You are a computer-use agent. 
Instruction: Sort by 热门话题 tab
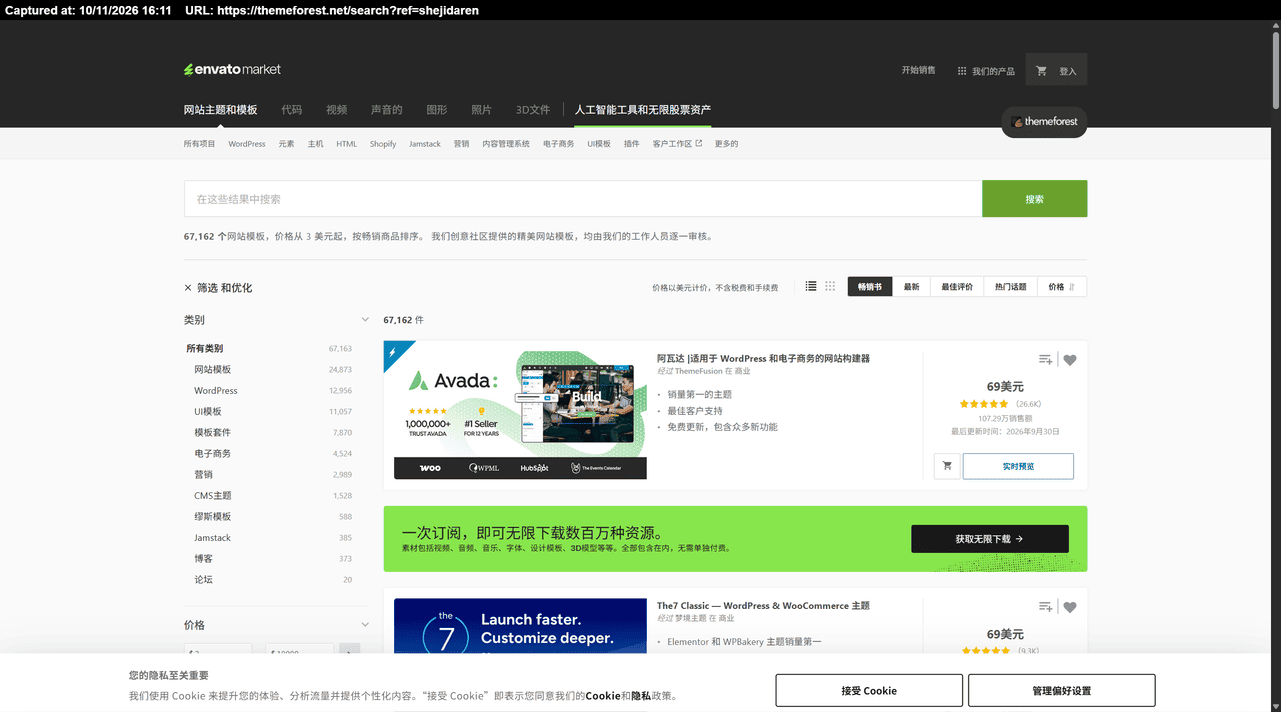pyautogui.click(x=1010, y=287)
